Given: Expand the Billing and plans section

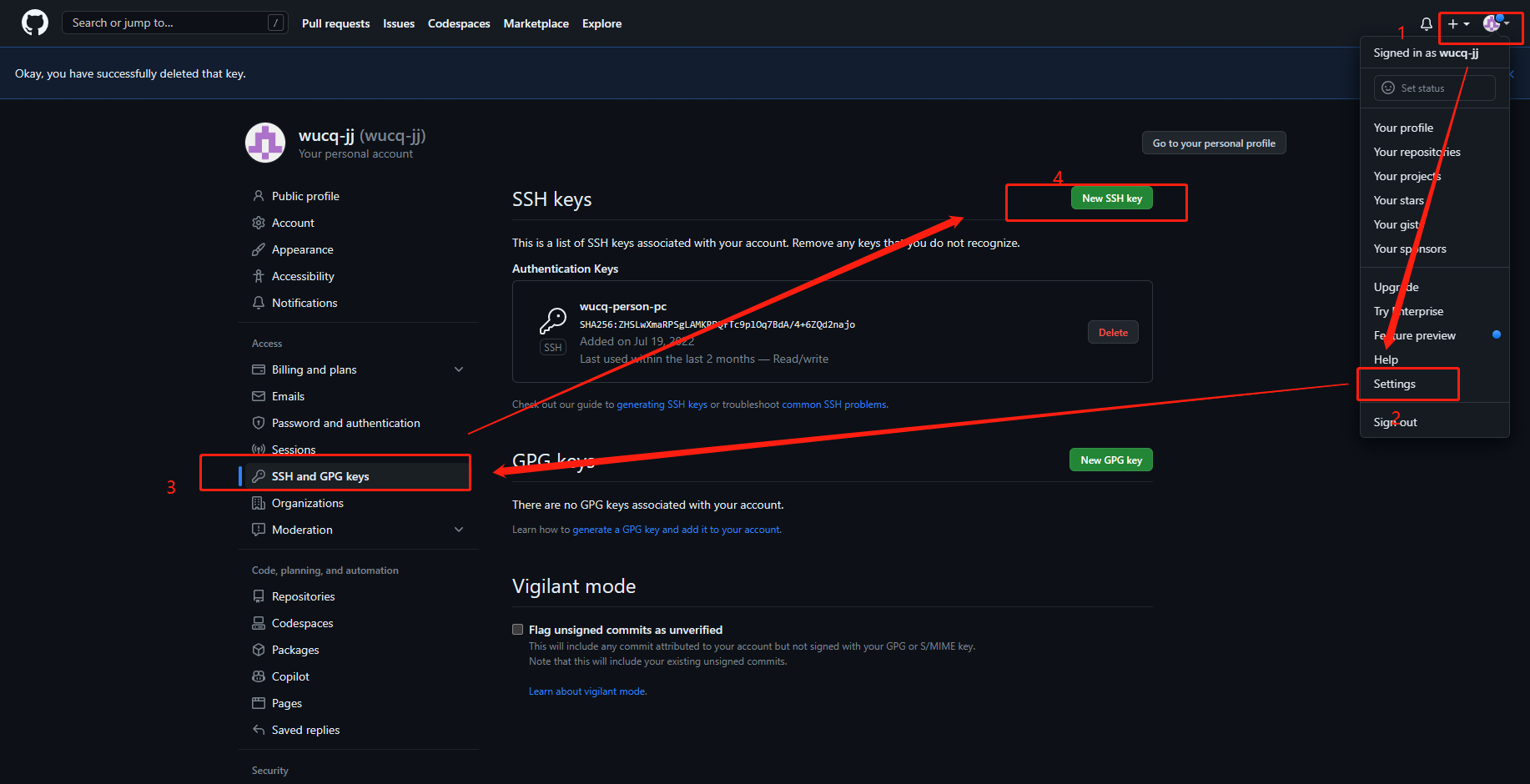Looking at the screenshot, I should tap(459, 369).
